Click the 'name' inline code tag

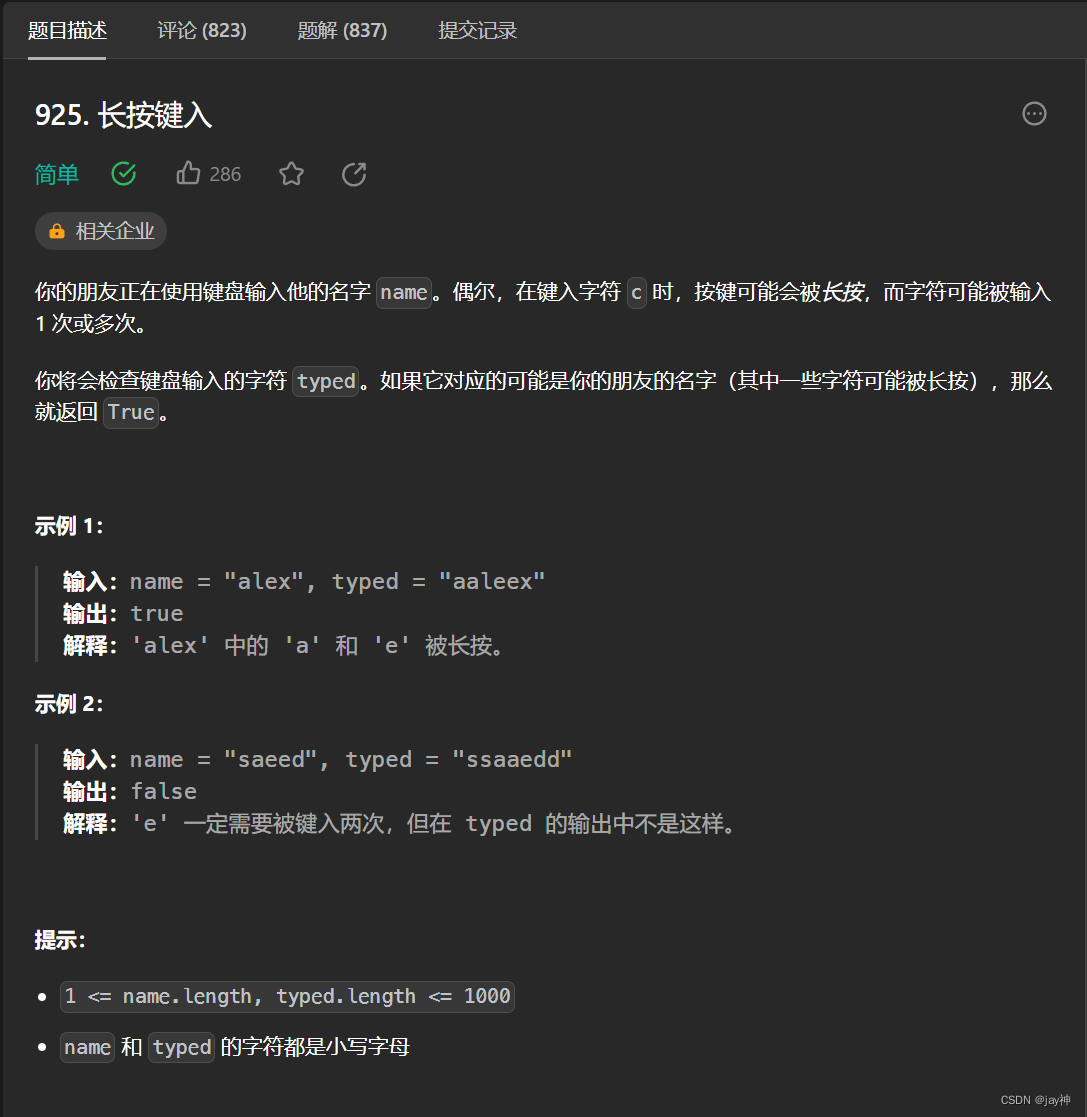(403, 292)
